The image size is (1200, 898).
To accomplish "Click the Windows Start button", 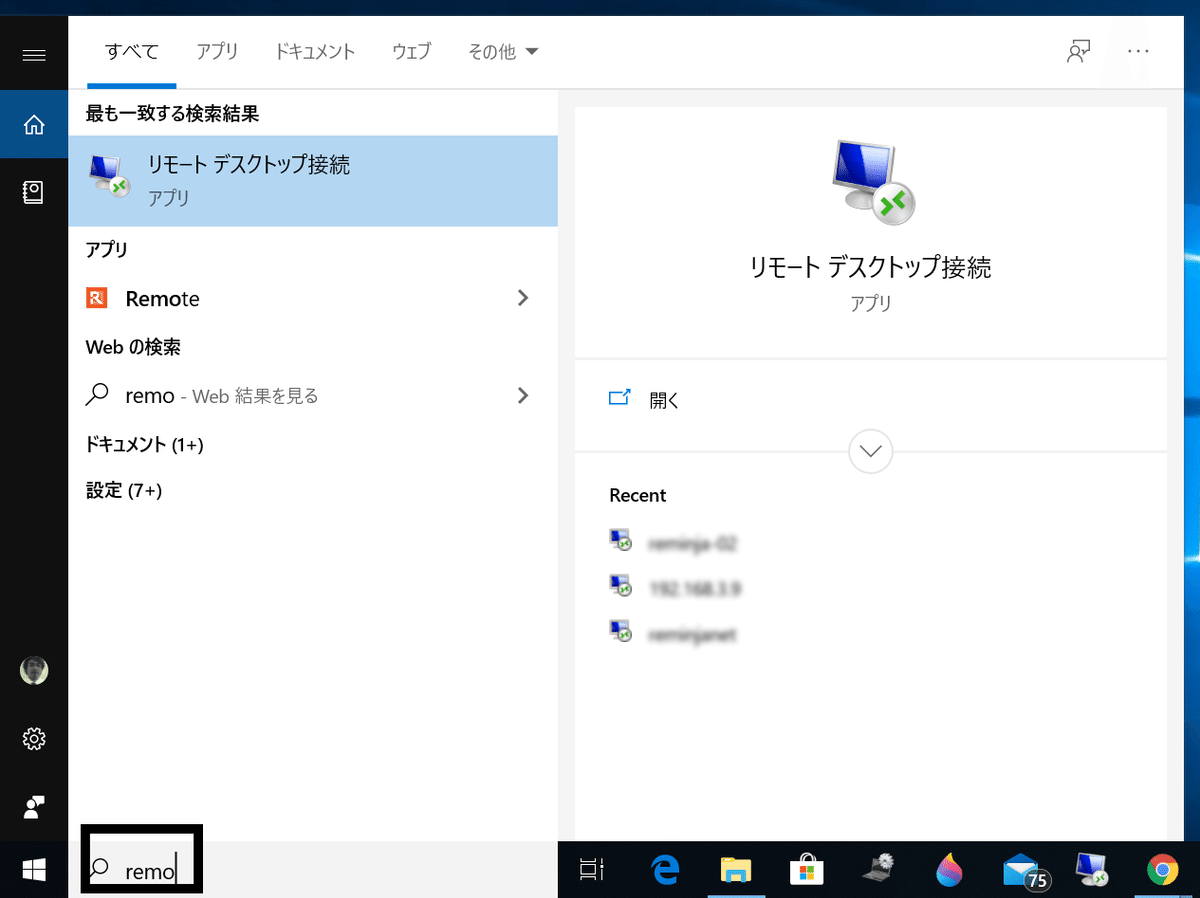I will [x=33, y=868].
